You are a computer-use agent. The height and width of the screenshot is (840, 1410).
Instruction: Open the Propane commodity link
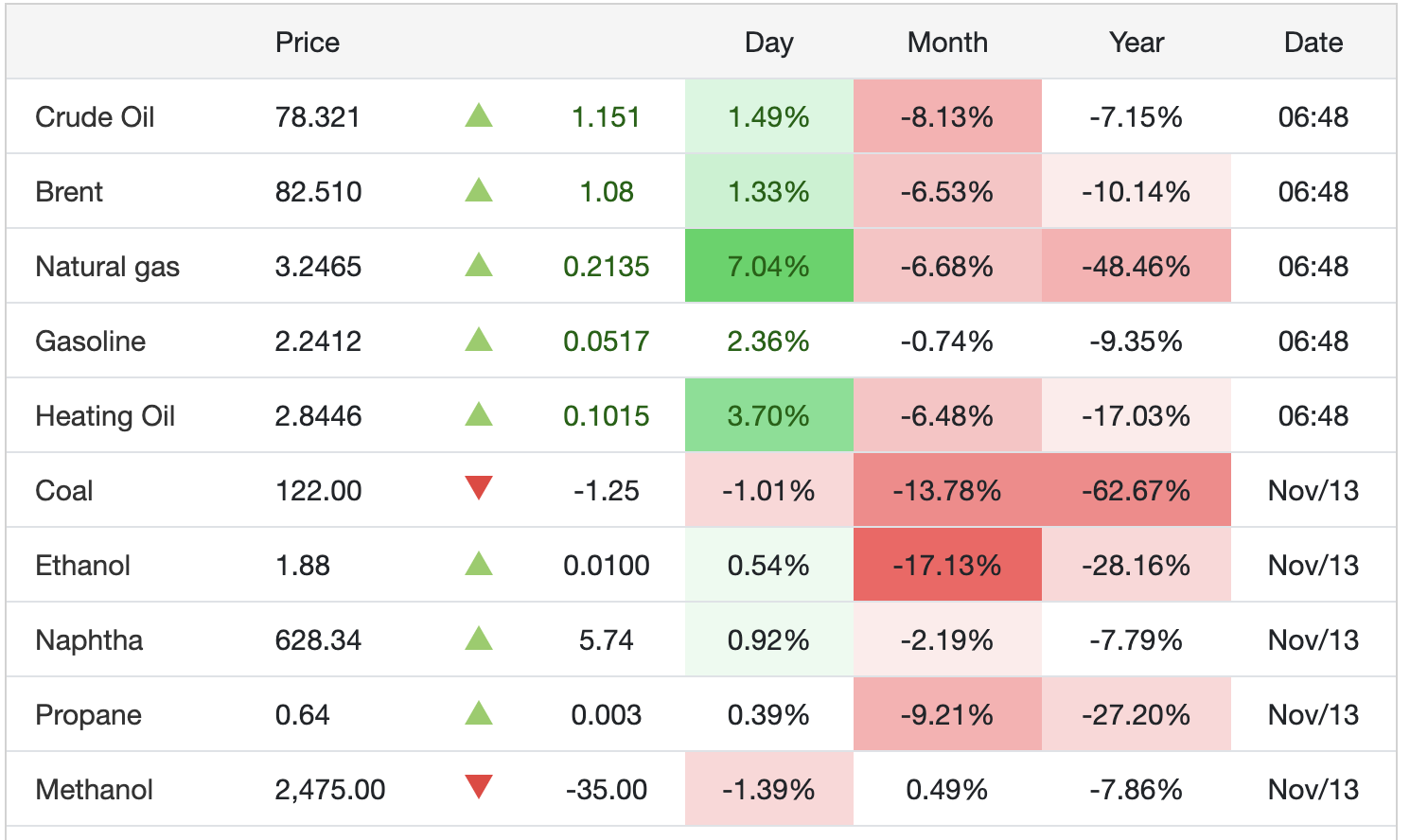coord(88,715)
